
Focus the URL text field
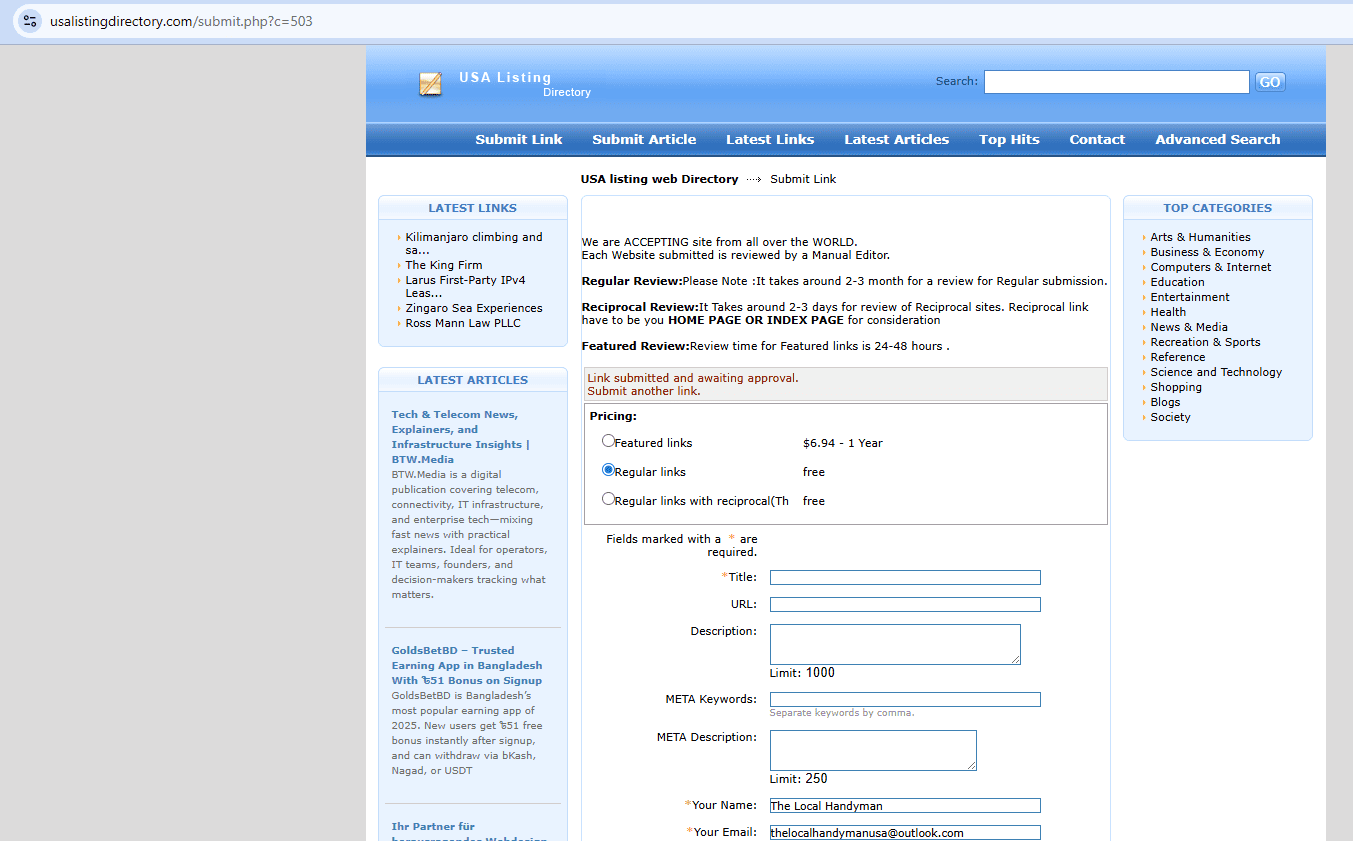point(904,605)
